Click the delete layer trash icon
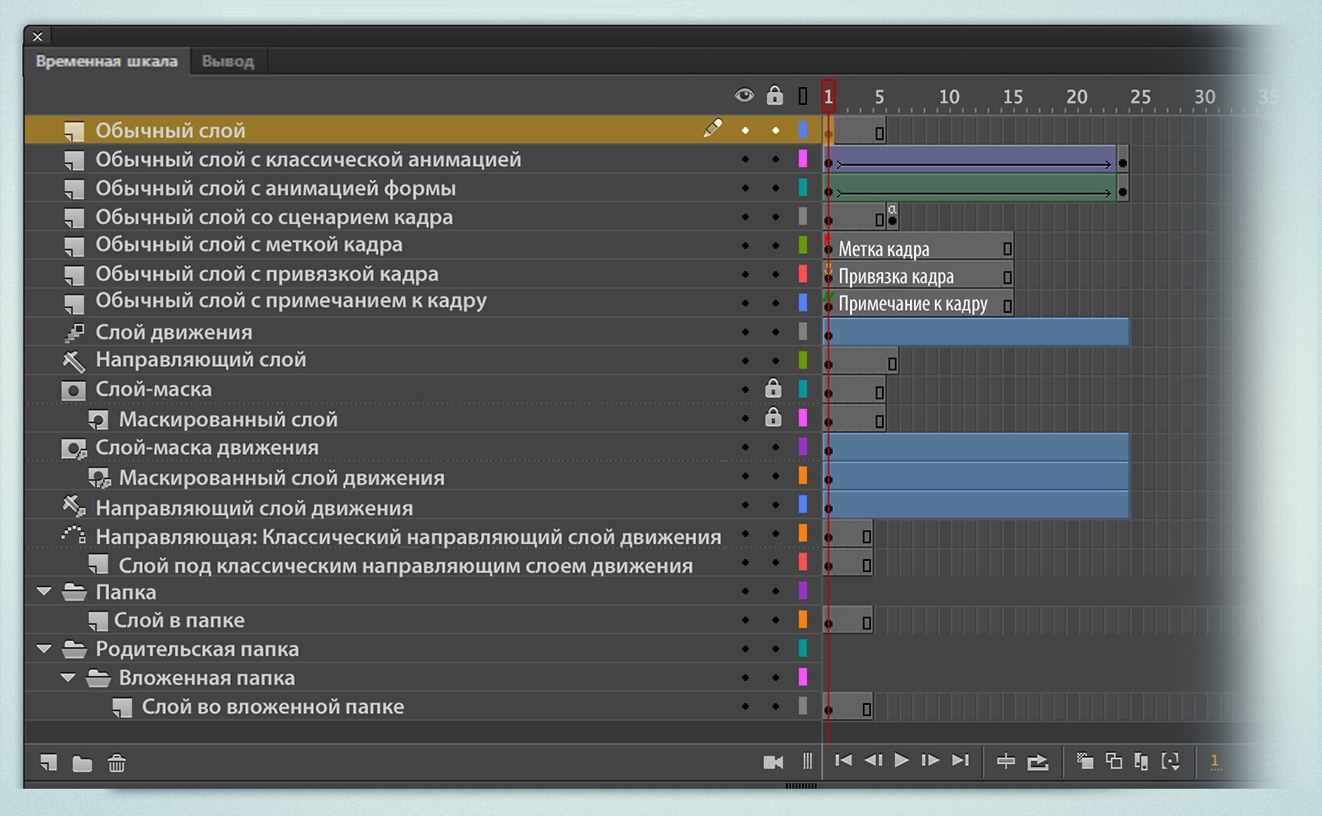 coord(117,764)
